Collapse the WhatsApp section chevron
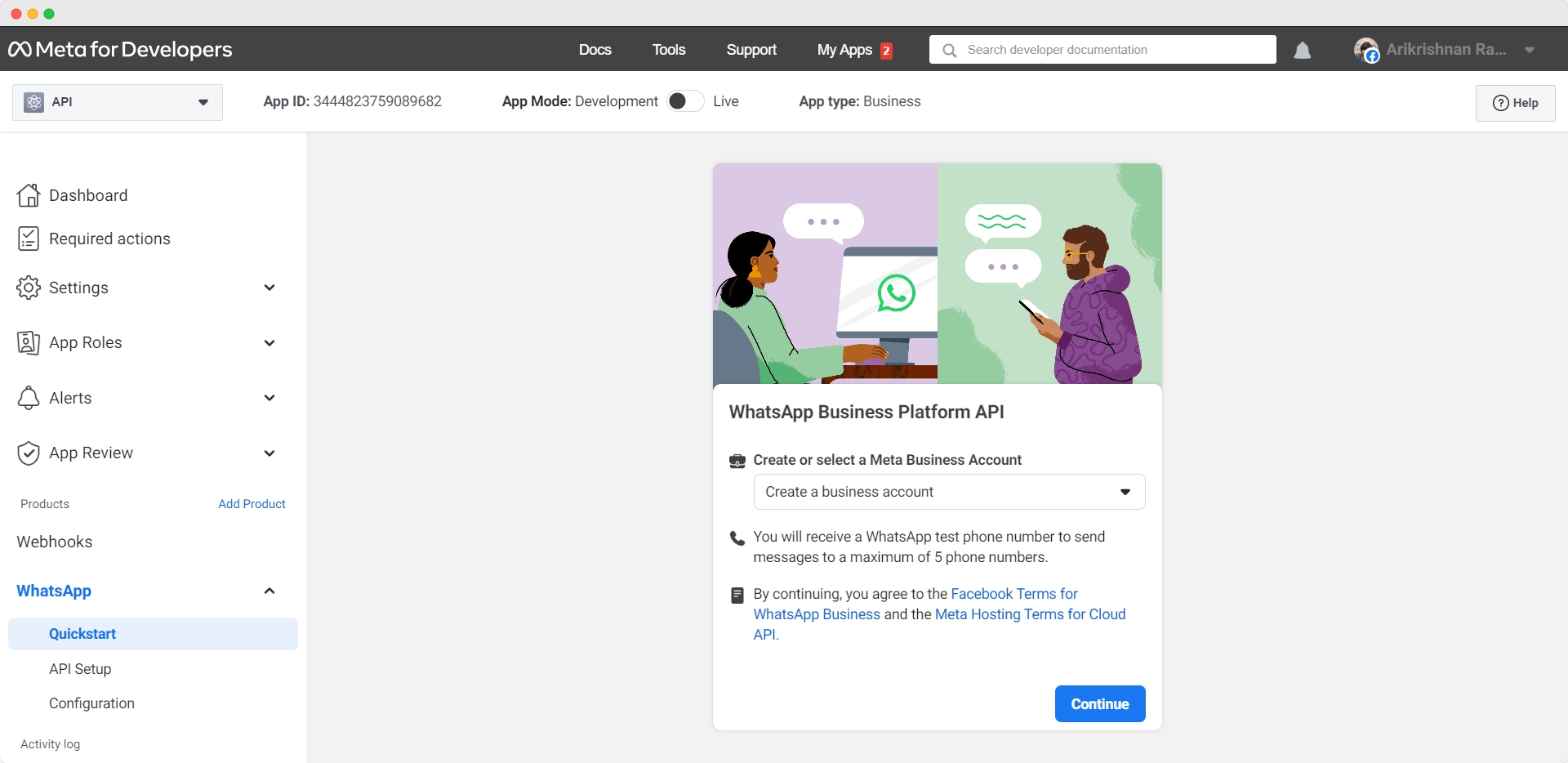This screenshot has height=763, width=1568. click(x=269, y=591)
